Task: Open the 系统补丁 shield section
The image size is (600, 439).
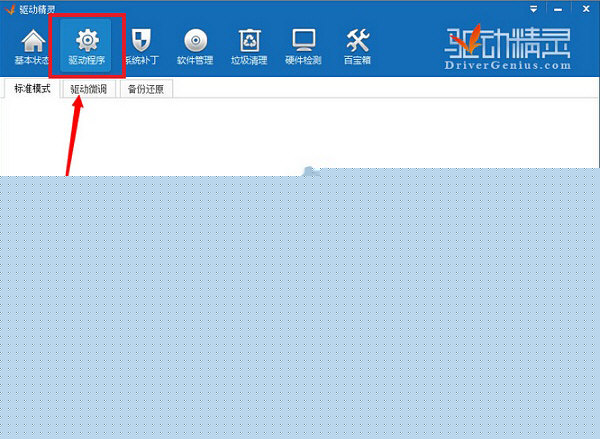Action: click(142, 47)
